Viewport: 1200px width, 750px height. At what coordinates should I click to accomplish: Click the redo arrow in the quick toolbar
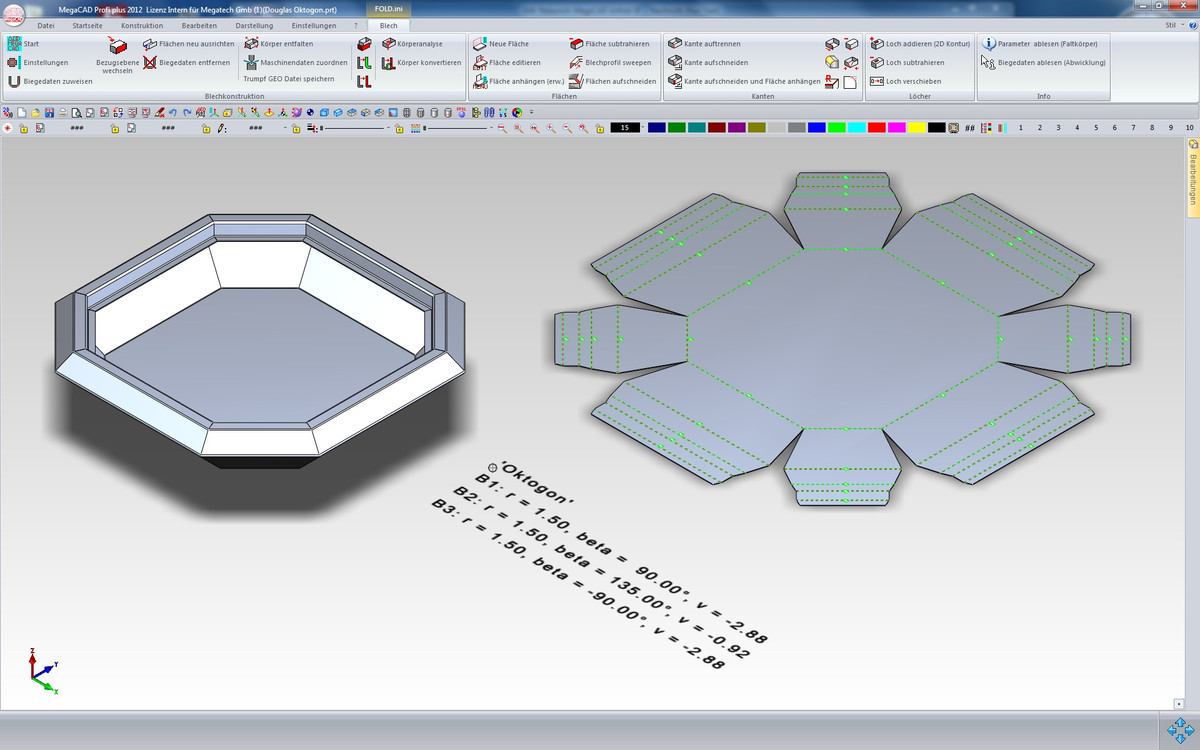click(x=186, y=112)
